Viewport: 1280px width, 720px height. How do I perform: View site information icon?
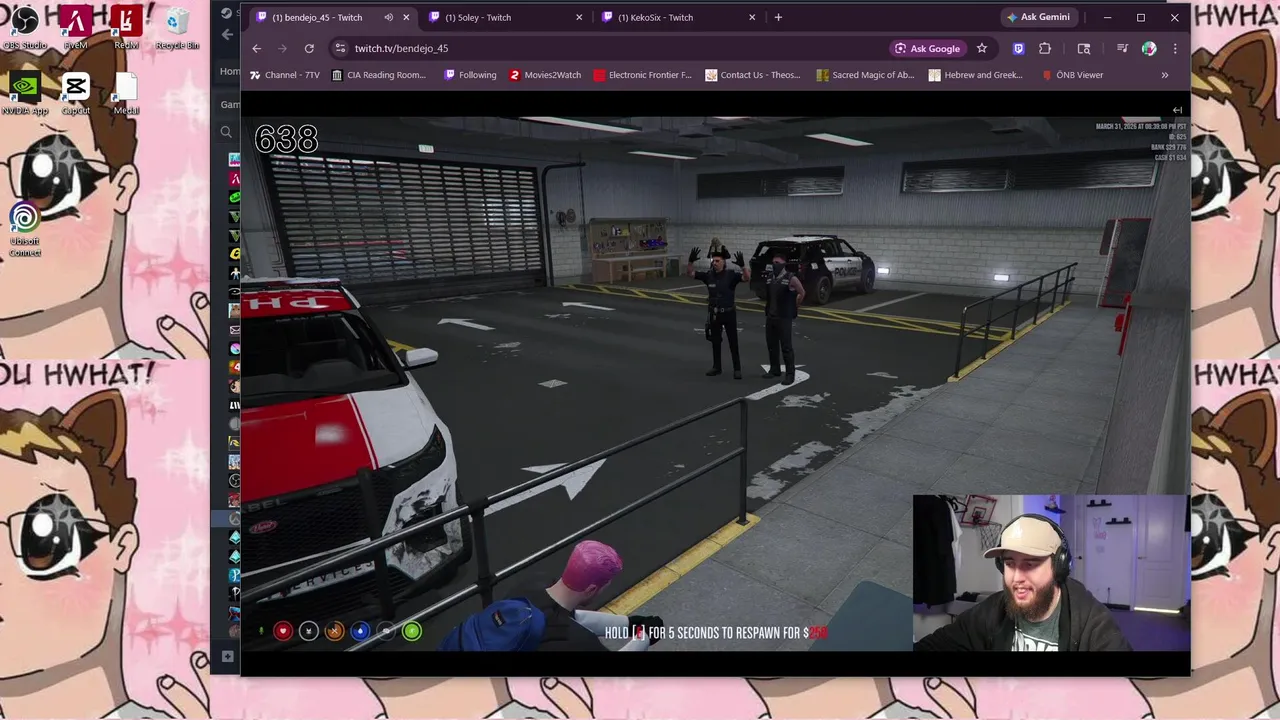[340, 48]
